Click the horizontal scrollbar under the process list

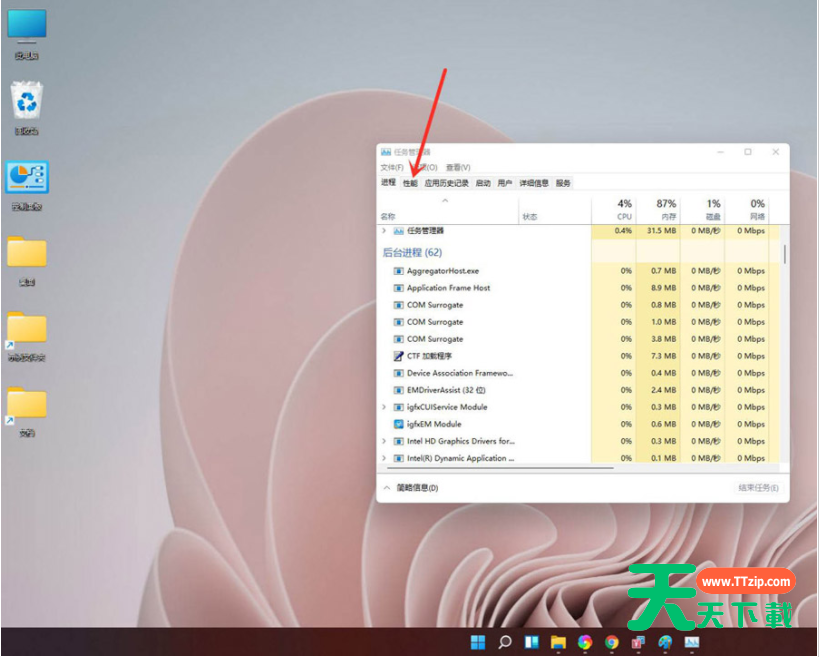pyautogui.click(x=498, y=466)
